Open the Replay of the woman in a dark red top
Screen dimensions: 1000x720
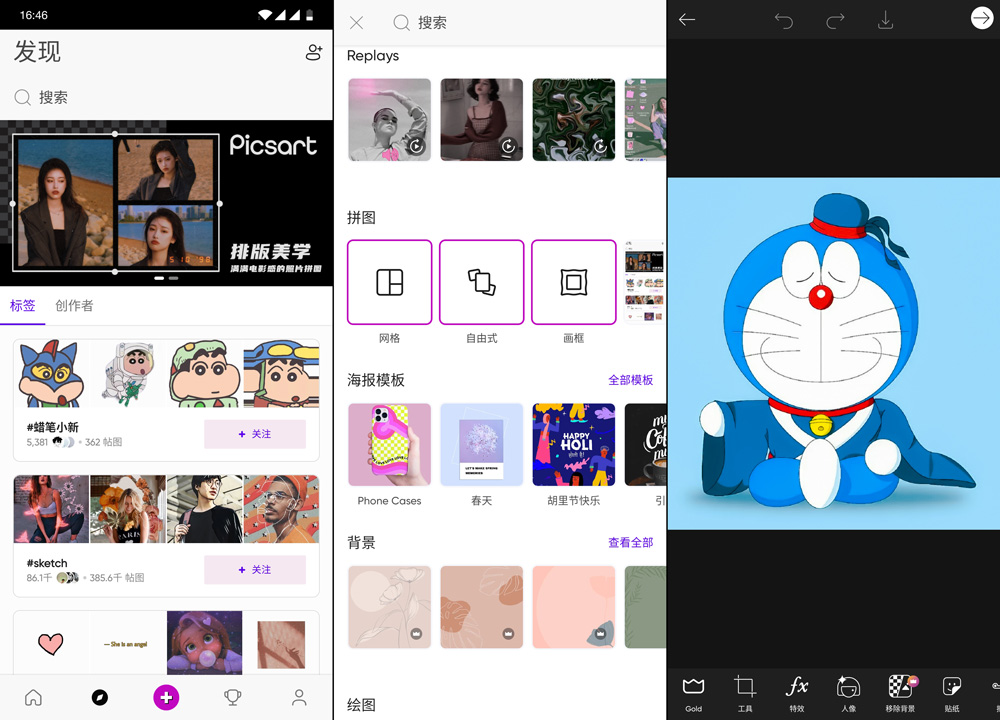482,120
